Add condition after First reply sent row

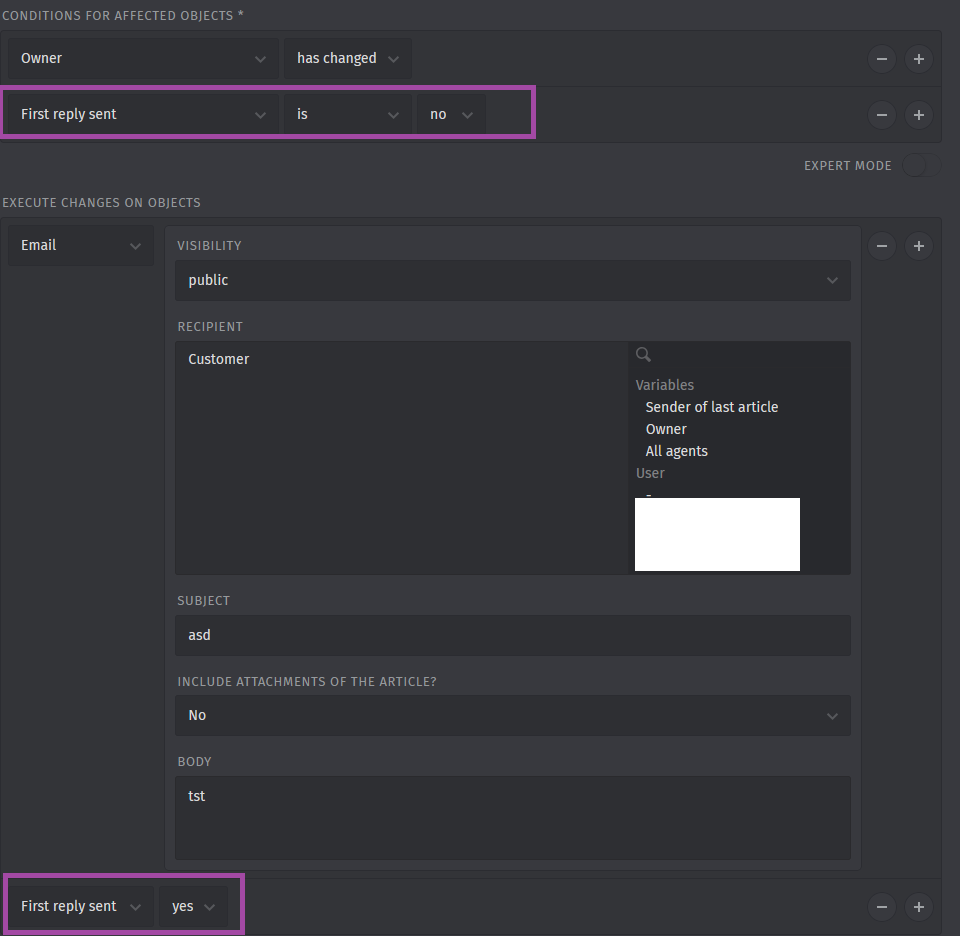click(918, 115)
